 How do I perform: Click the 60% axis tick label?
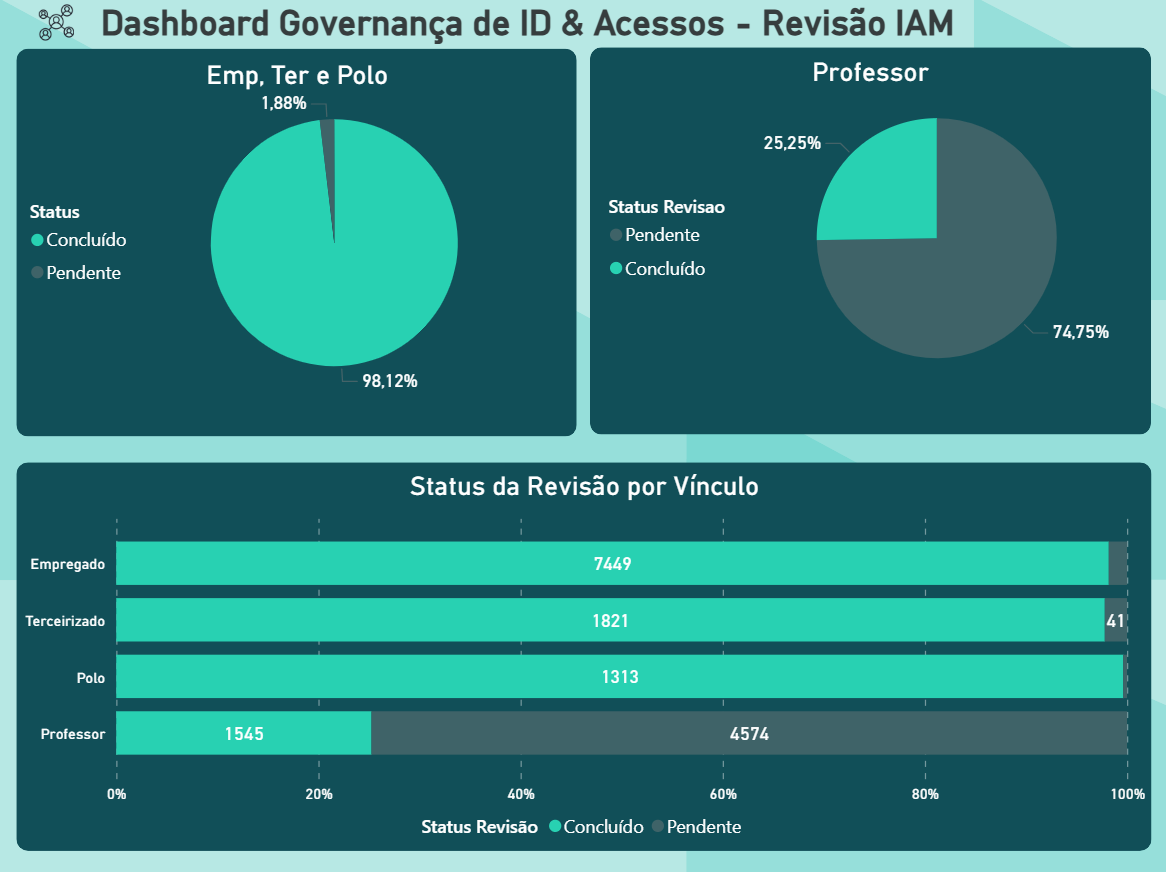coord(724,794)
